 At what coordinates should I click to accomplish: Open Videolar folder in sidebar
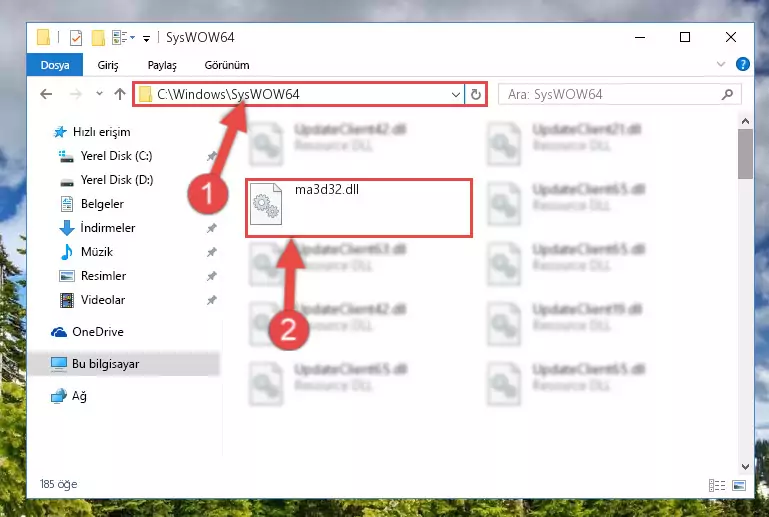pos(103,300)
